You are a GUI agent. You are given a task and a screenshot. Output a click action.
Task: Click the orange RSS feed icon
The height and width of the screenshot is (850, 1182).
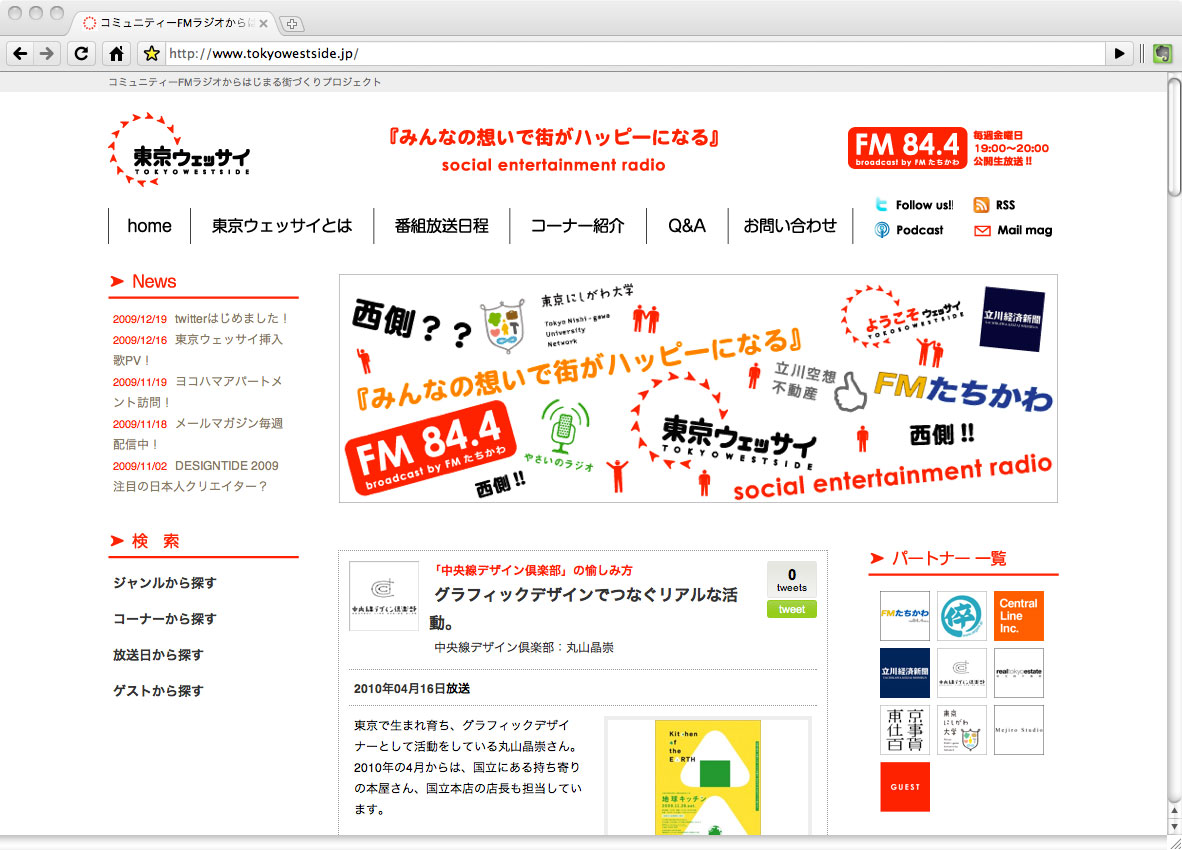(981, 205)
